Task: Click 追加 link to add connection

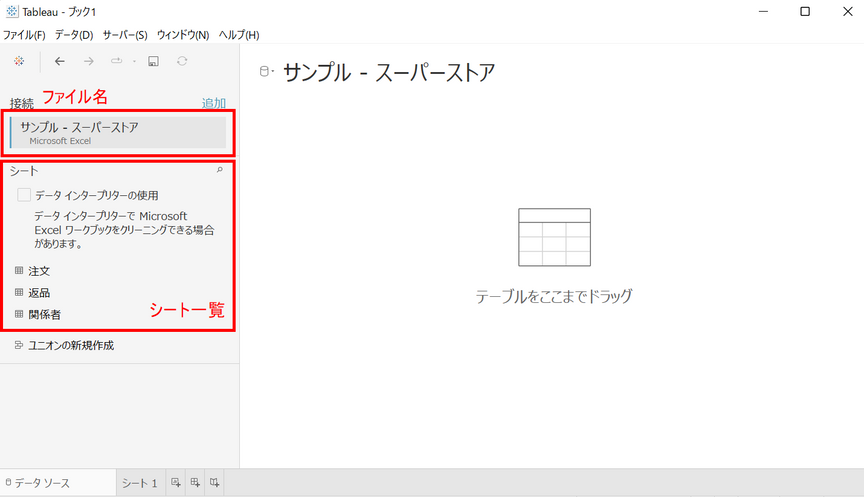Action: pyautogui.click(x=214, y=103)
